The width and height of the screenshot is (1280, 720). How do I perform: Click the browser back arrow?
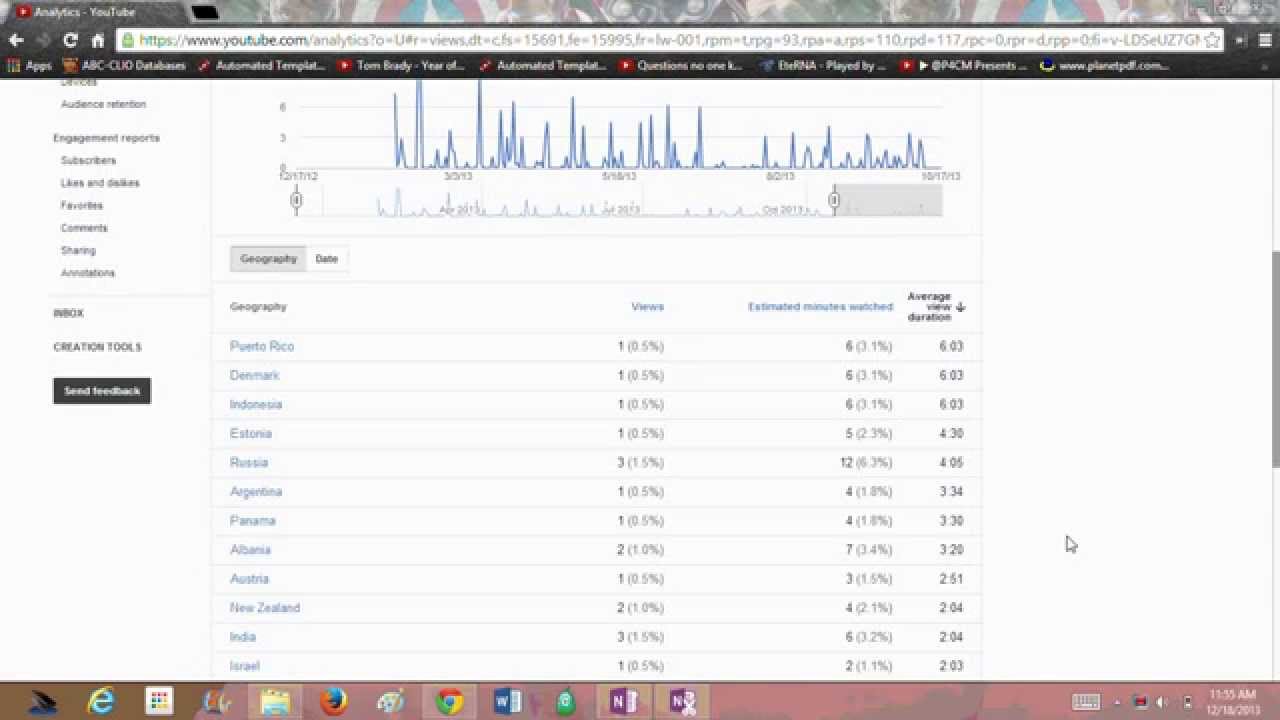pos(16,40)
